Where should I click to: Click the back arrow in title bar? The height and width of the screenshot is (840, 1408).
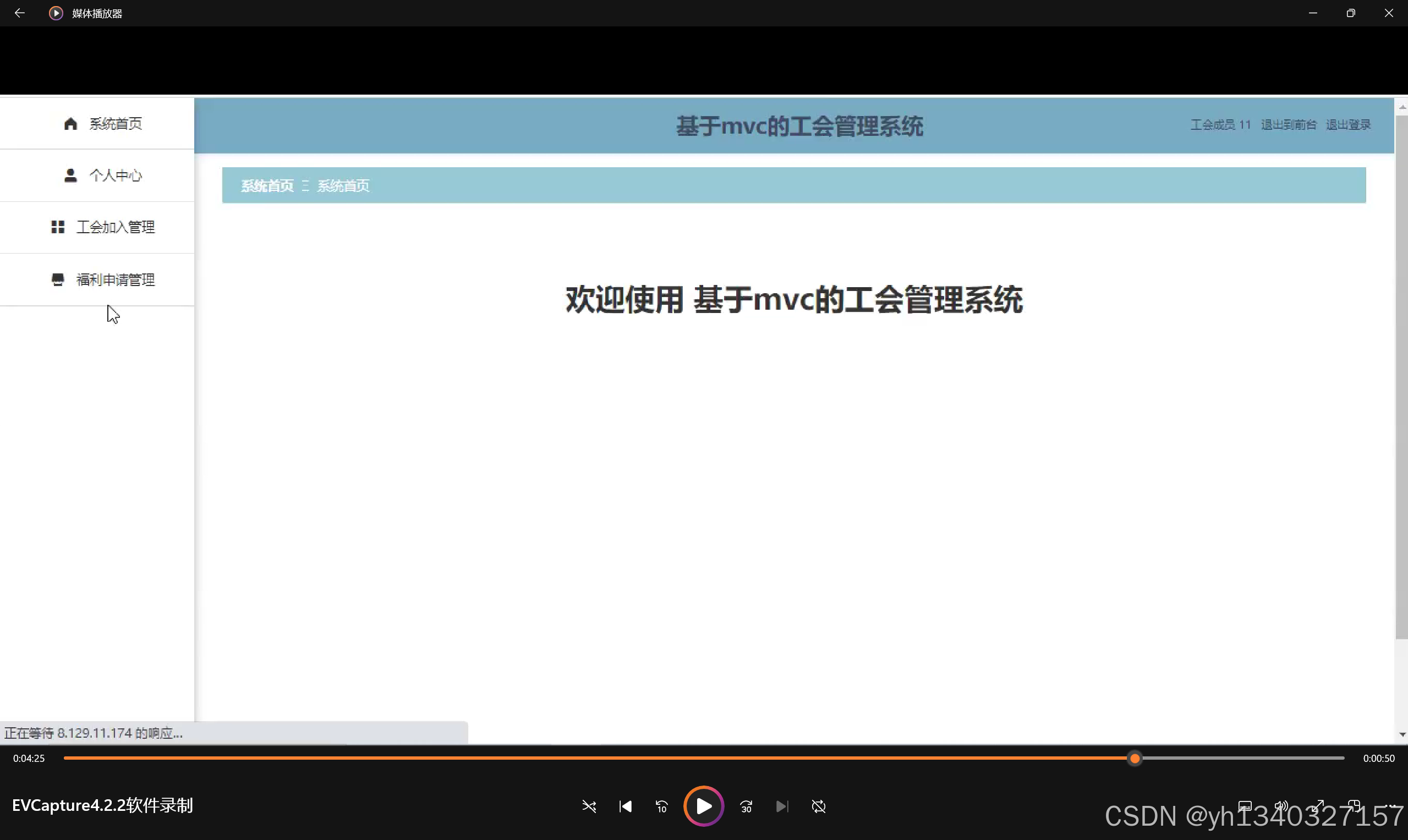[19, 13]
